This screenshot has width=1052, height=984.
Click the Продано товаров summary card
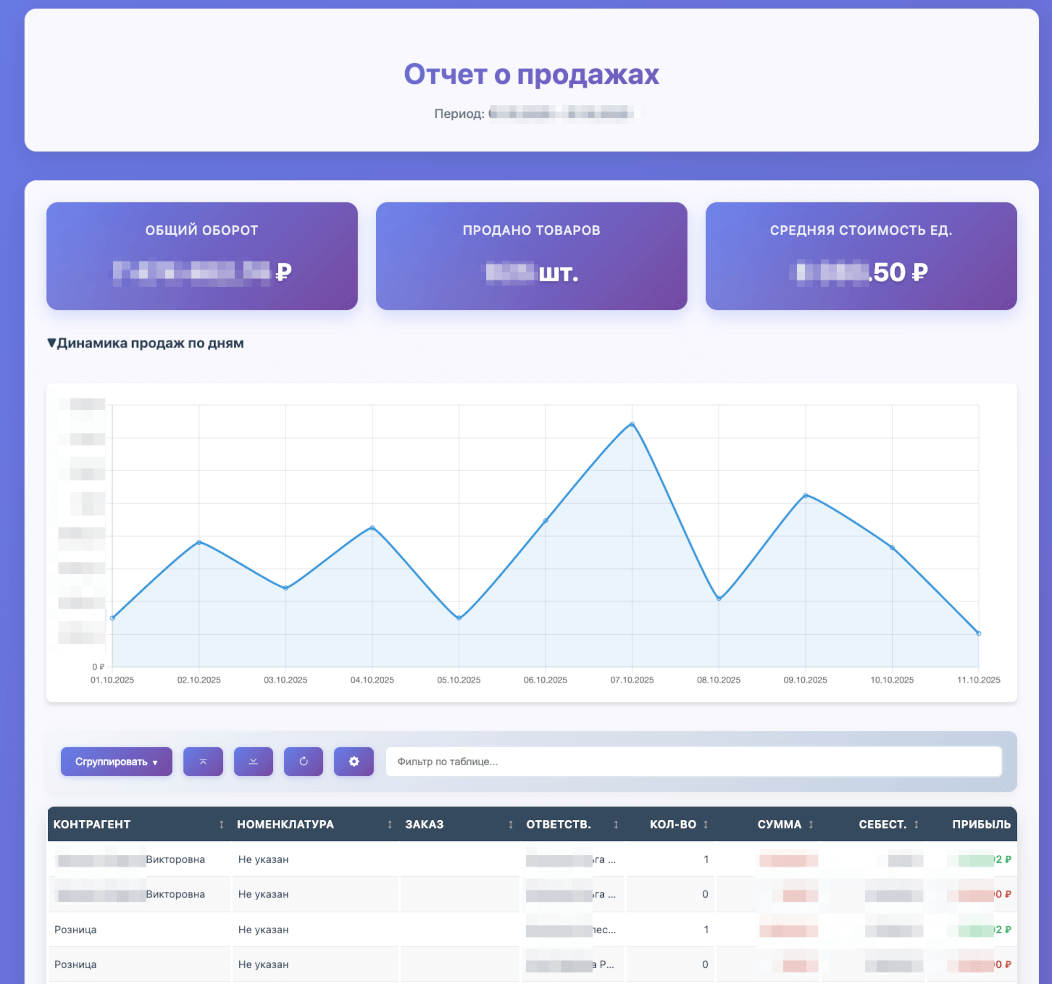point(531,256)
